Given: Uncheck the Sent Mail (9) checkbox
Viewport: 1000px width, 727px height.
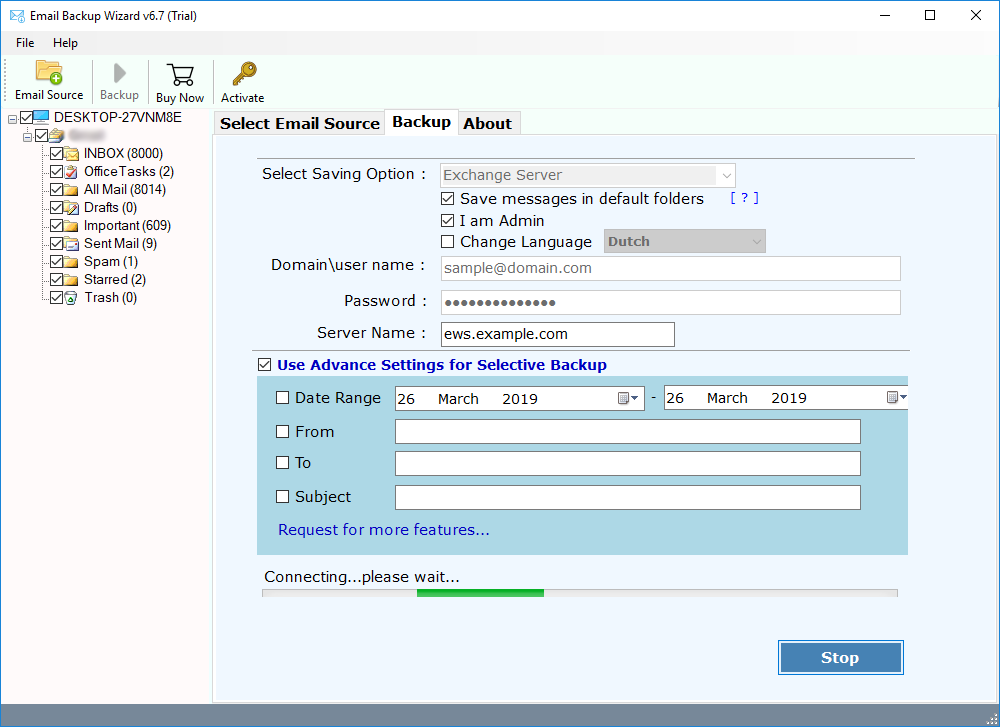Looking at the screenshot, I should (56, 244).
